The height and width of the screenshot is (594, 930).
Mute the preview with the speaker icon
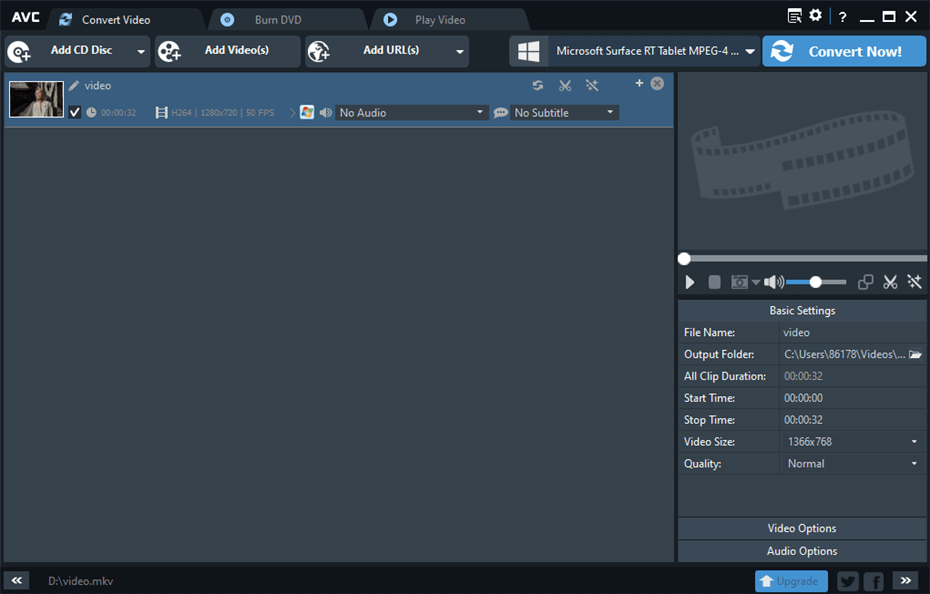773,282
